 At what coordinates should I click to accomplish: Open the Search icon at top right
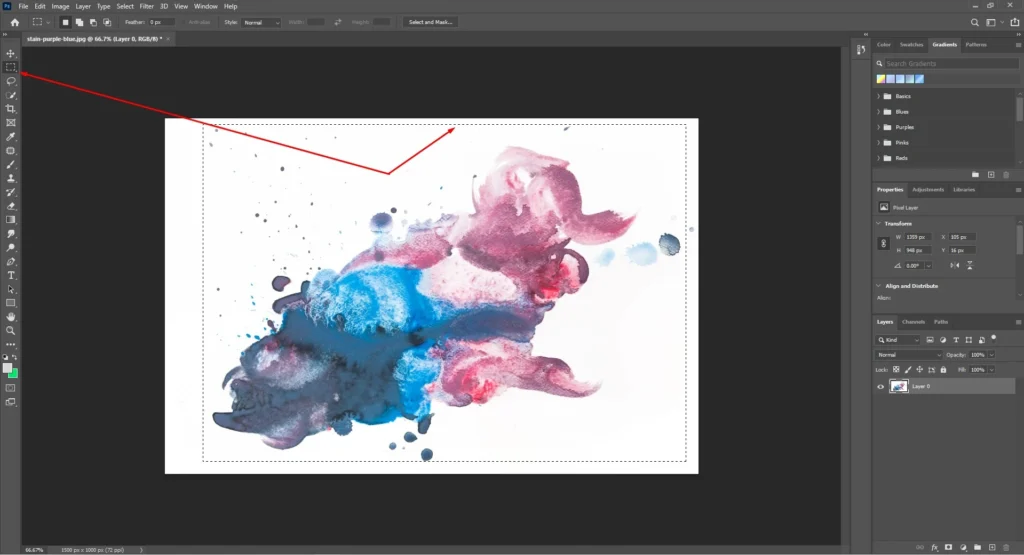click(974, 22)
